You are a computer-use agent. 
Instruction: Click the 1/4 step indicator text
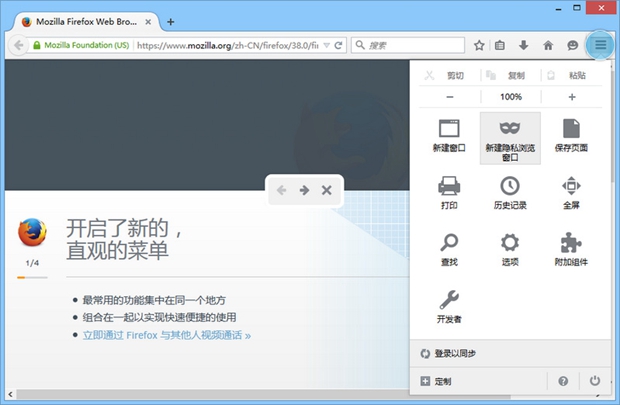pos(32,263)
